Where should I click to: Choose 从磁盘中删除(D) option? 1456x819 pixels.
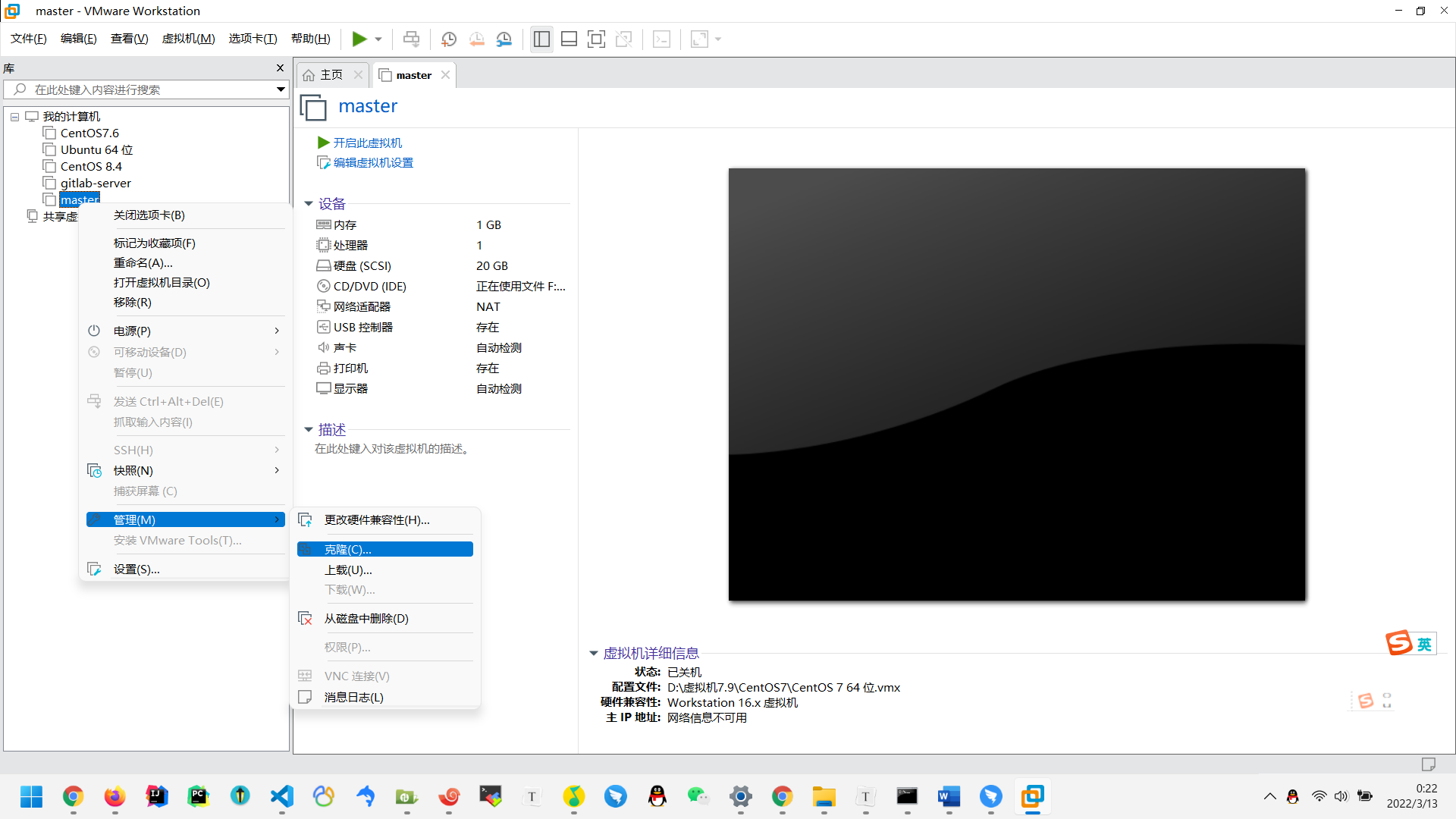tap(385, 619)
